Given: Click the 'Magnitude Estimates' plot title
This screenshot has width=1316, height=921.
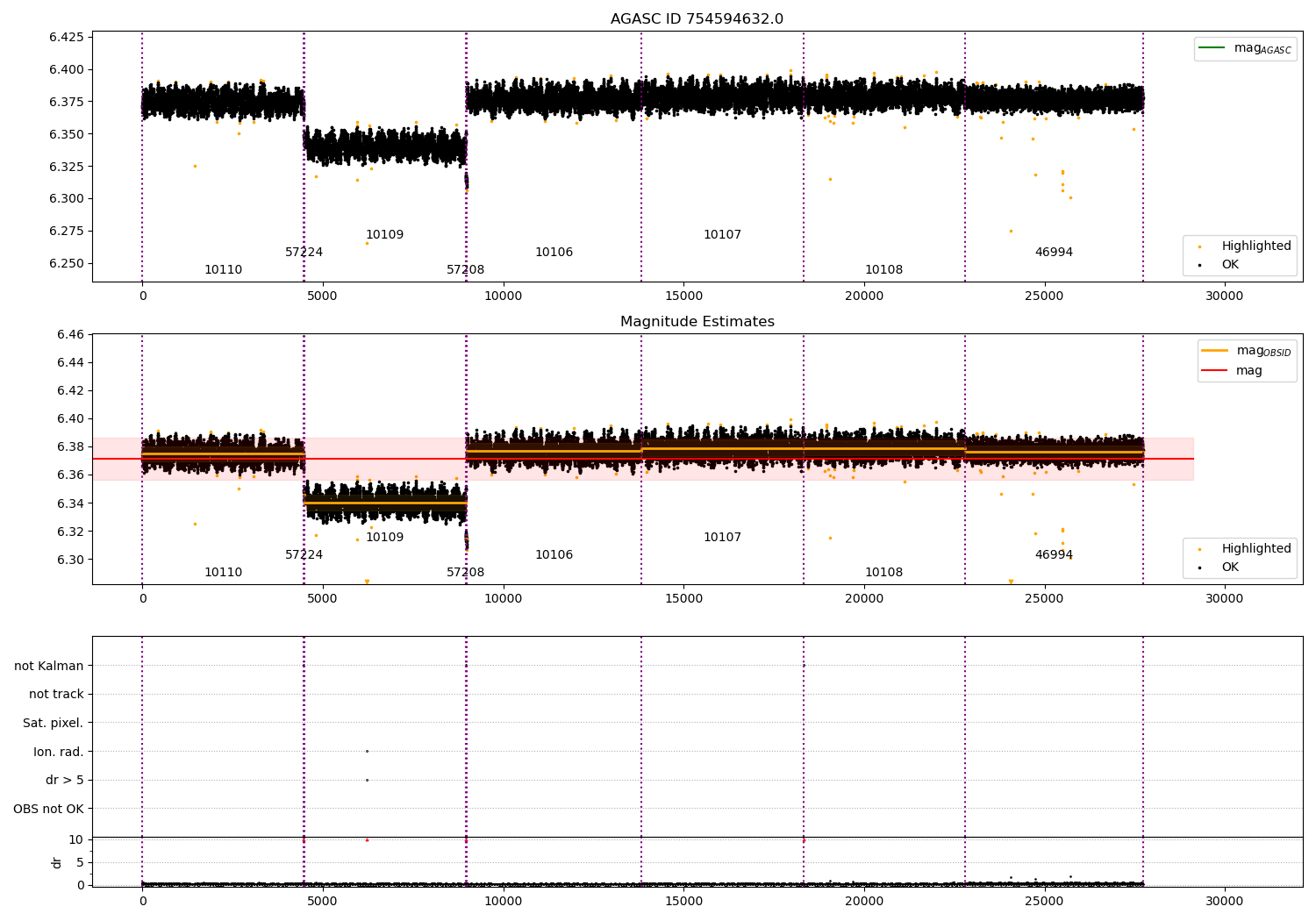Looking at the screenshot, I should click(x=697, y=322).
